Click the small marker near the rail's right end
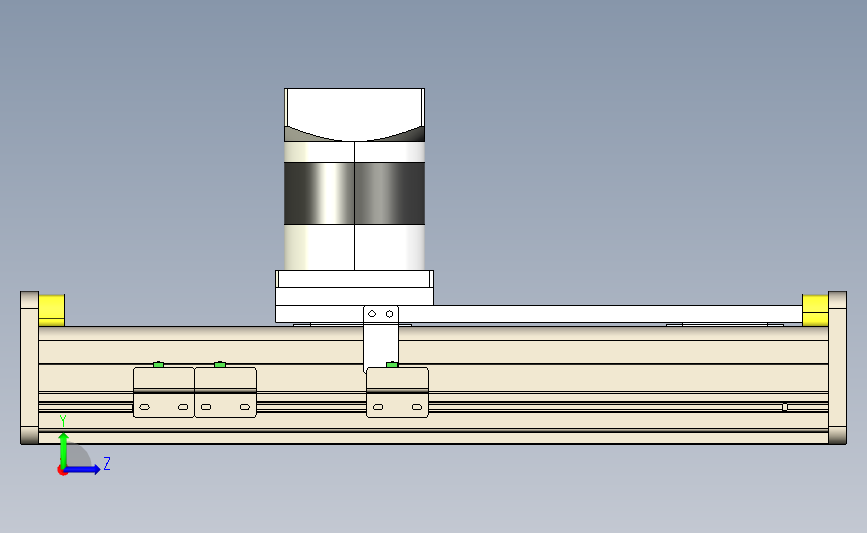 pyautogui.click(x=785, y=407)
